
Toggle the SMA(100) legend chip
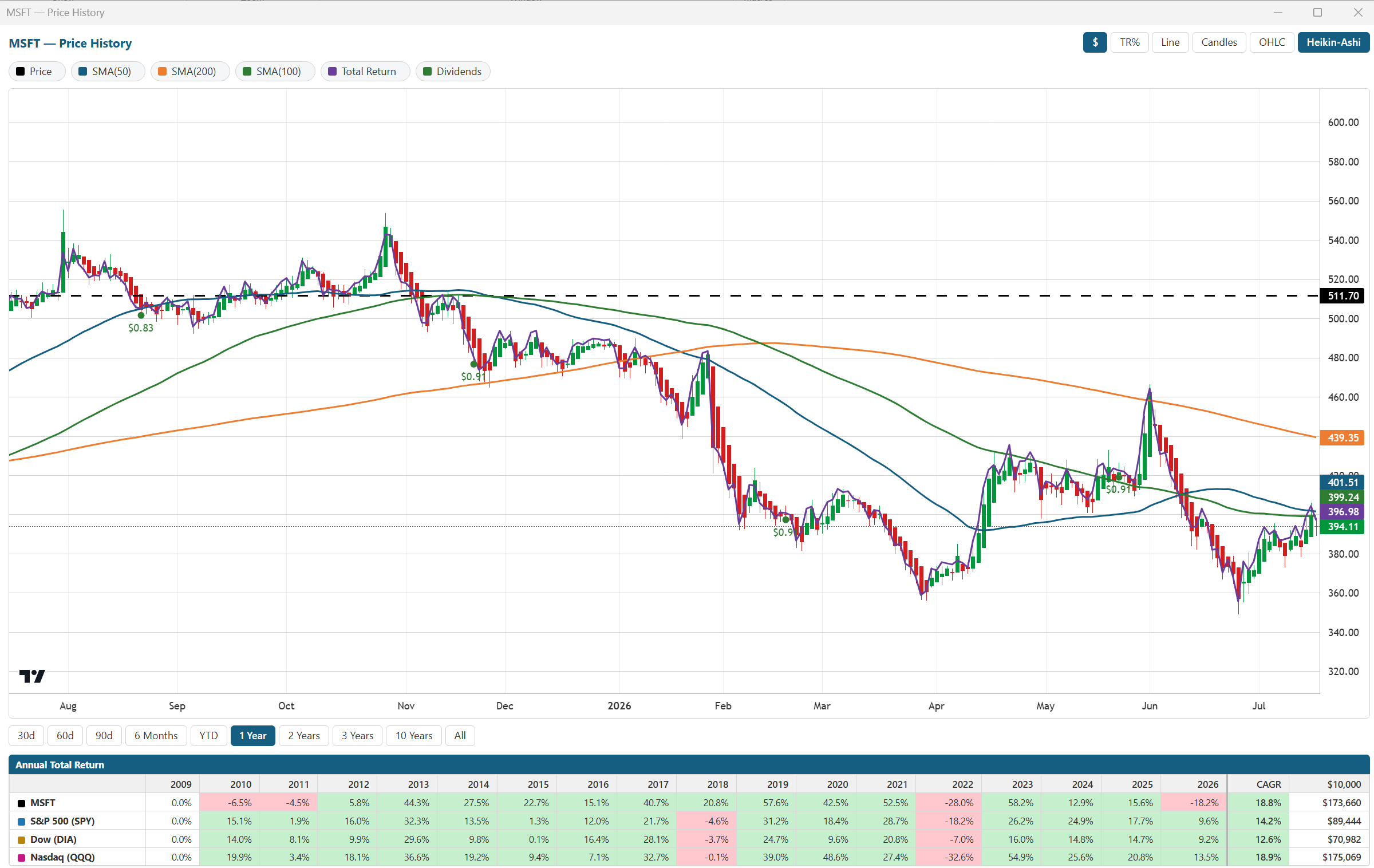[275, 72]
